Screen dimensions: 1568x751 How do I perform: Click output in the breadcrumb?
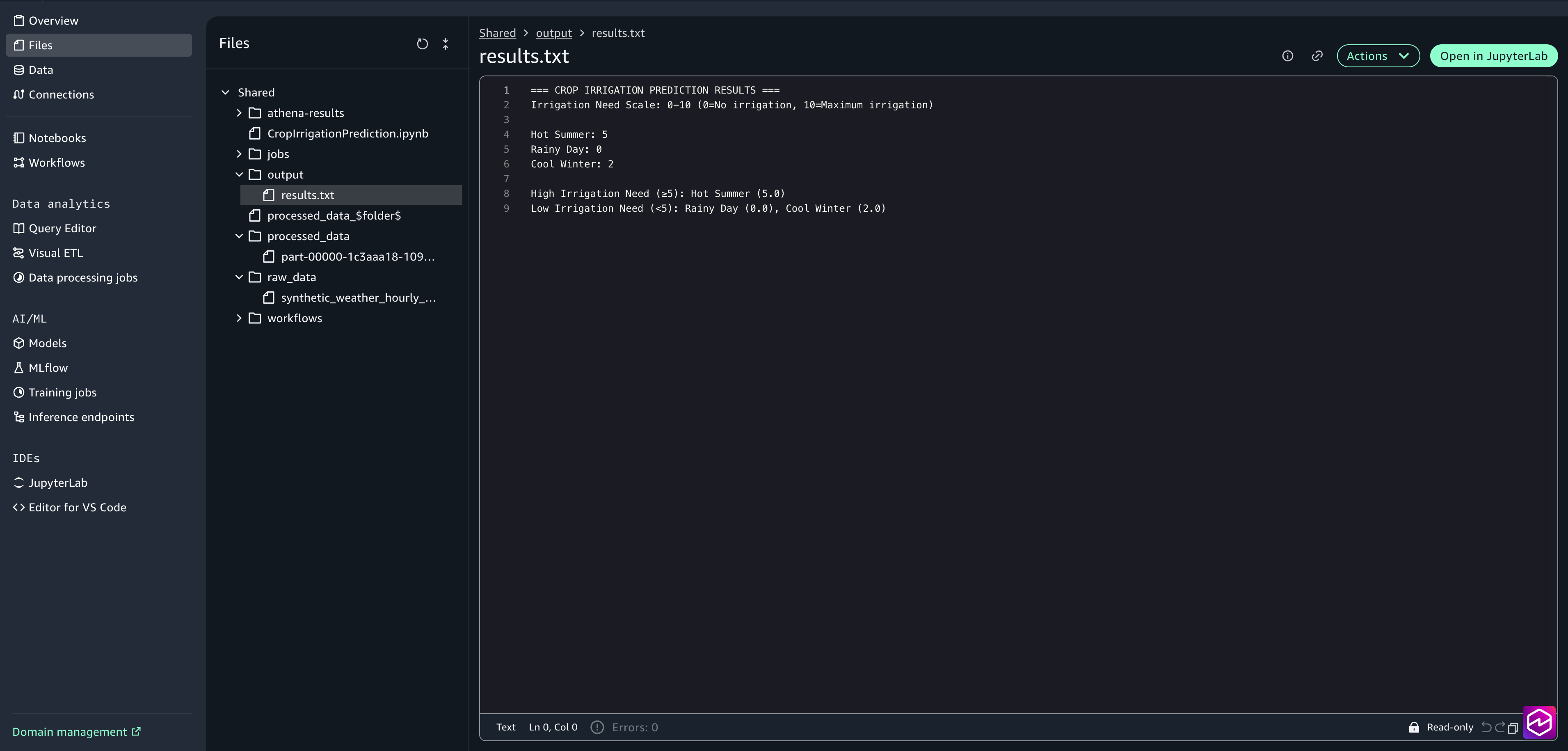click(553, 33)
